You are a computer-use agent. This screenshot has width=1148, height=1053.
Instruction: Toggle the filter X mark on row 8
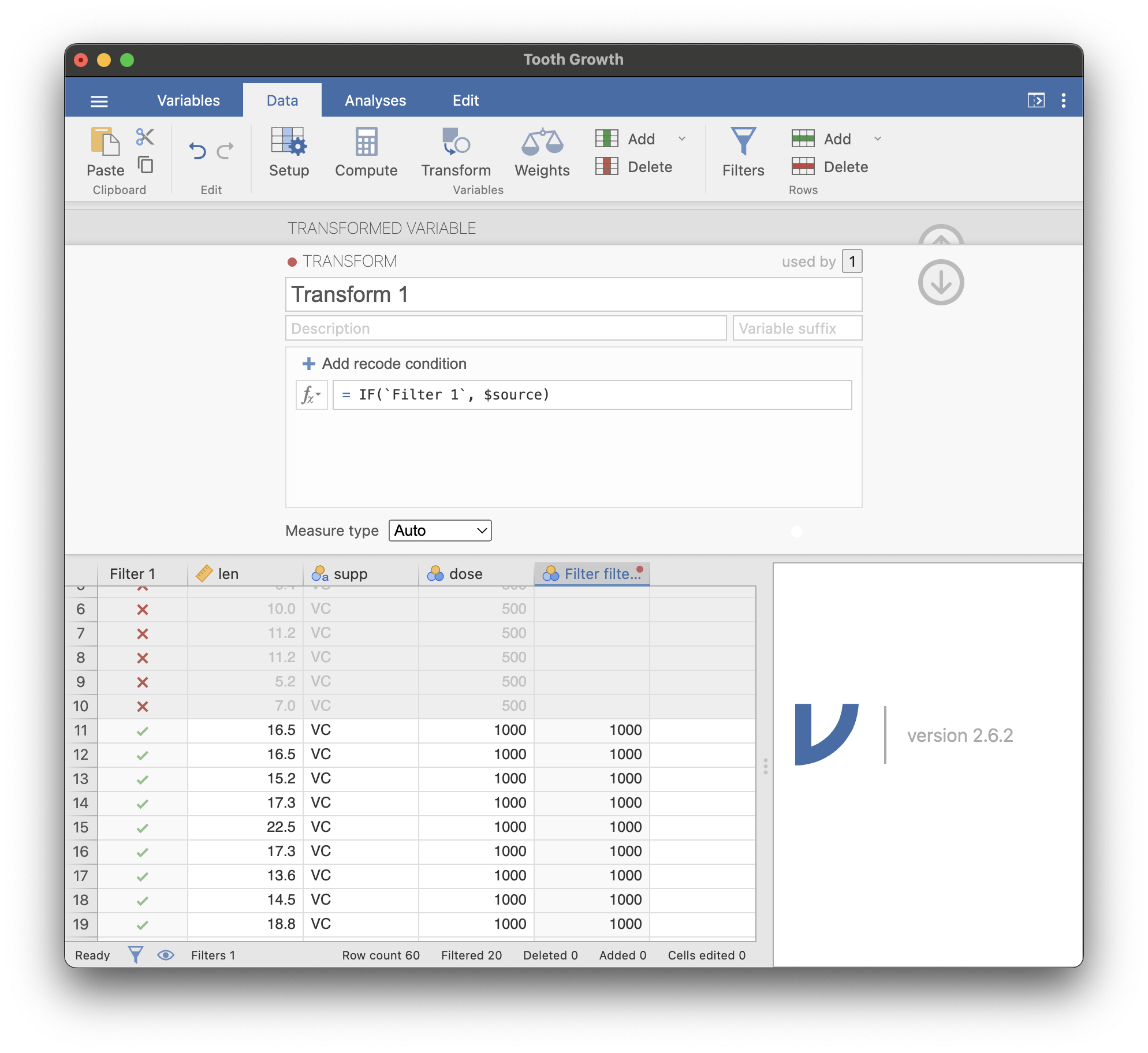(143, 658)
